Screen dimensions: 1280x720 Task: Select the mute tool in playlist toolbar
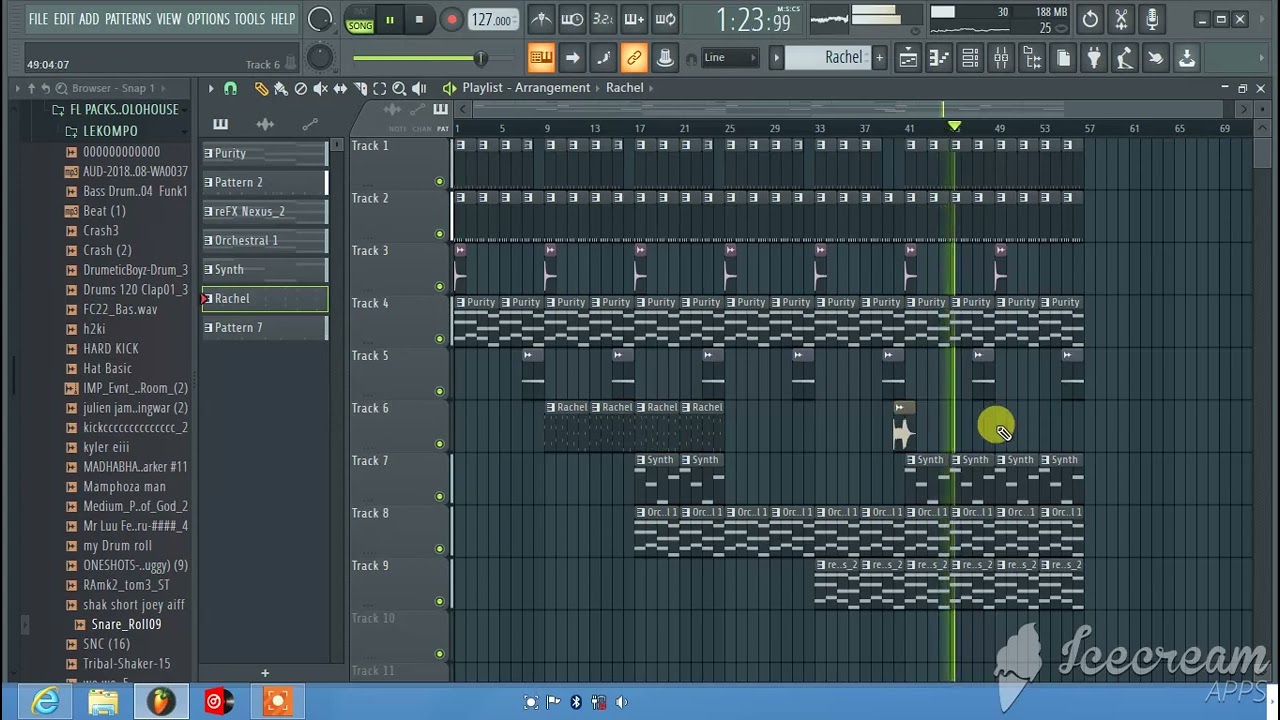320,88
